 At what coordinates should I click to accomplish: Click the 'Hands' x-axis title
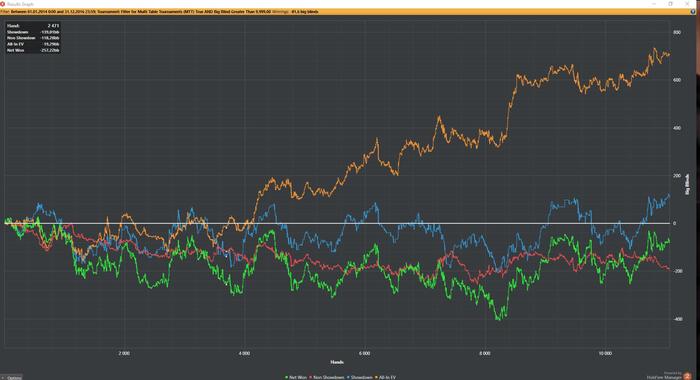(x=337, y=362)
